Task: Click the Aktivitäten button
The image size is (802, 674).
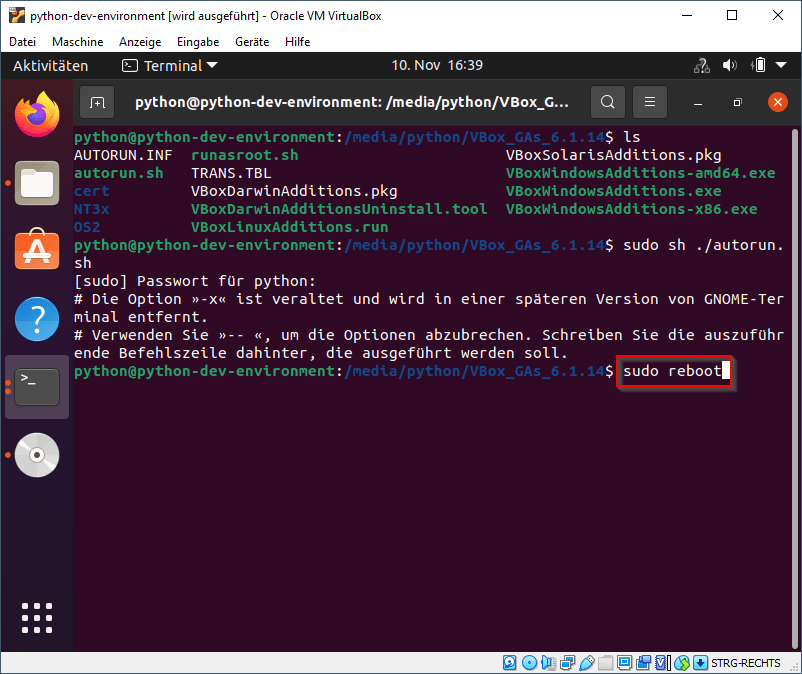Action: coord(50,66)
